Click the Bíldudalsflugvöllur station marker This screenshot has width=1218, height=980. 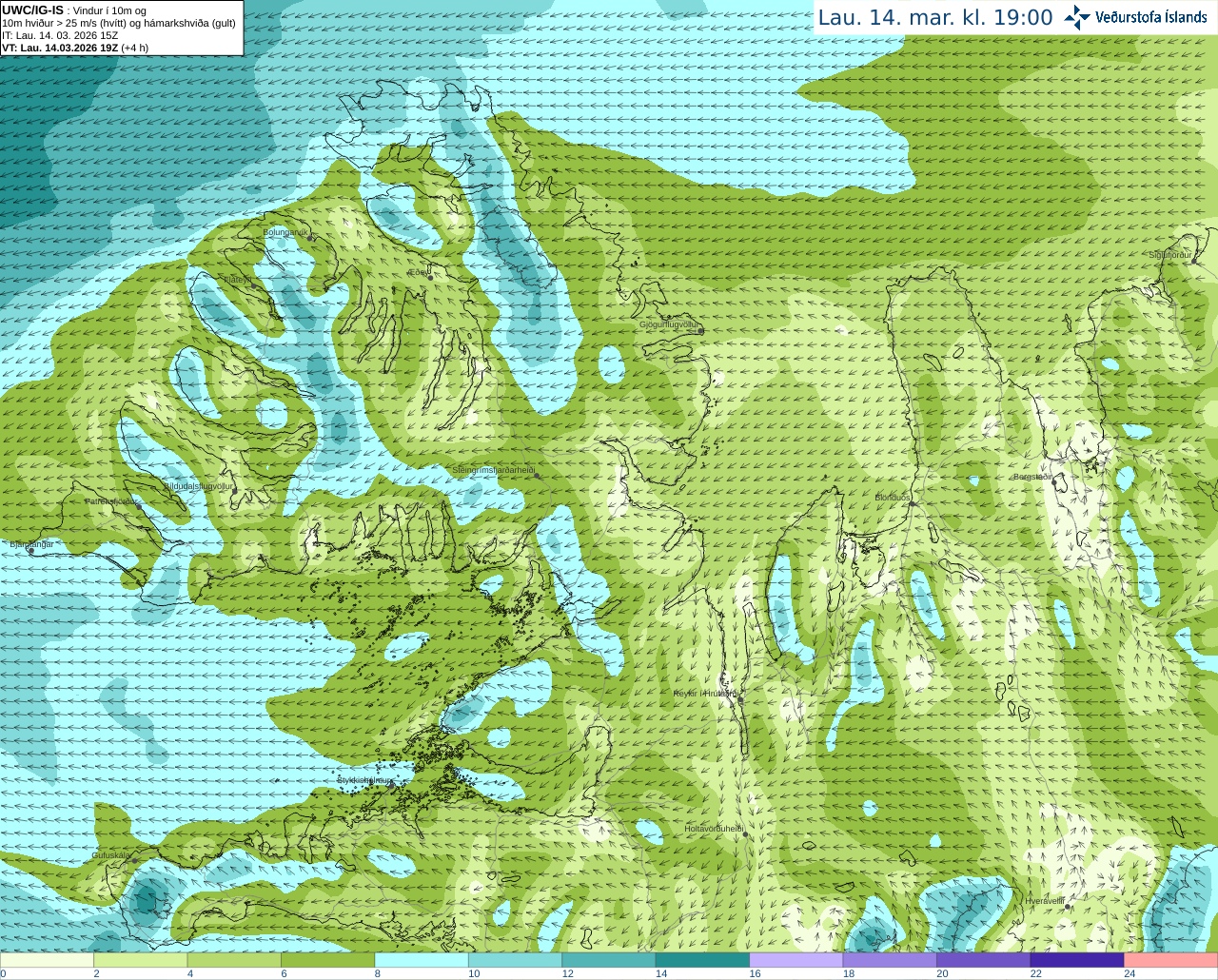pos(237,491)
